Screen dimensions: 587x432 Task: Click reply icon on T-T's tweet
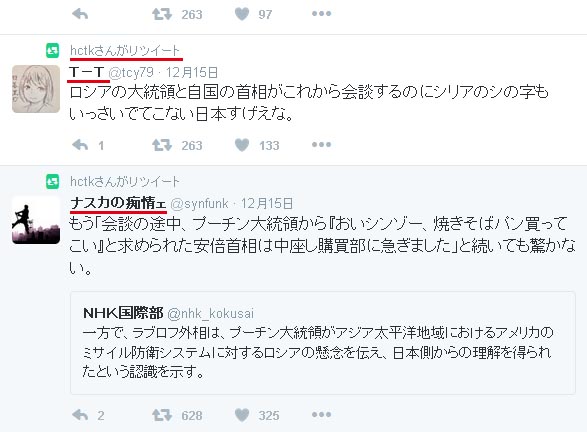[80, 145]
